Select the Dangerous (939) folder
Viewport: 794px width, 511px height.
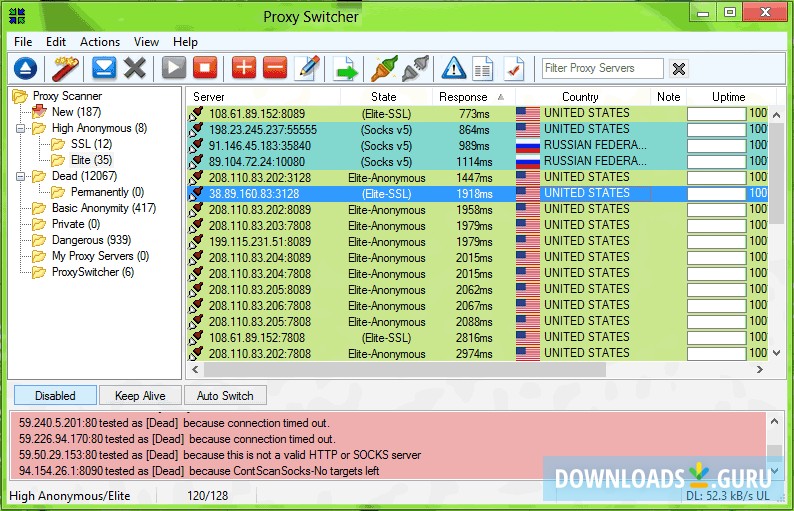point(91,240)
